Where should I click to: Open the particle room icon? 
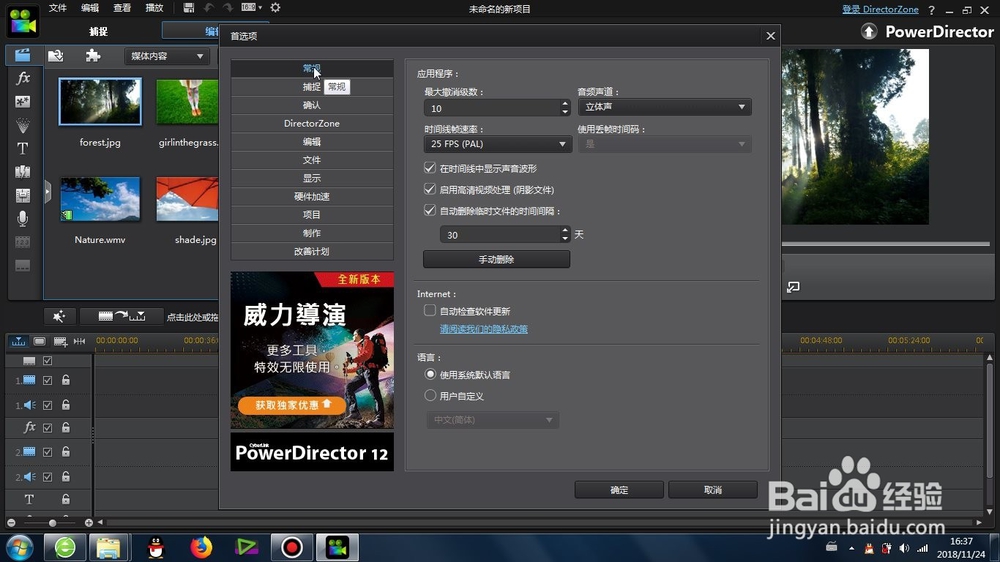pos(22,125)
